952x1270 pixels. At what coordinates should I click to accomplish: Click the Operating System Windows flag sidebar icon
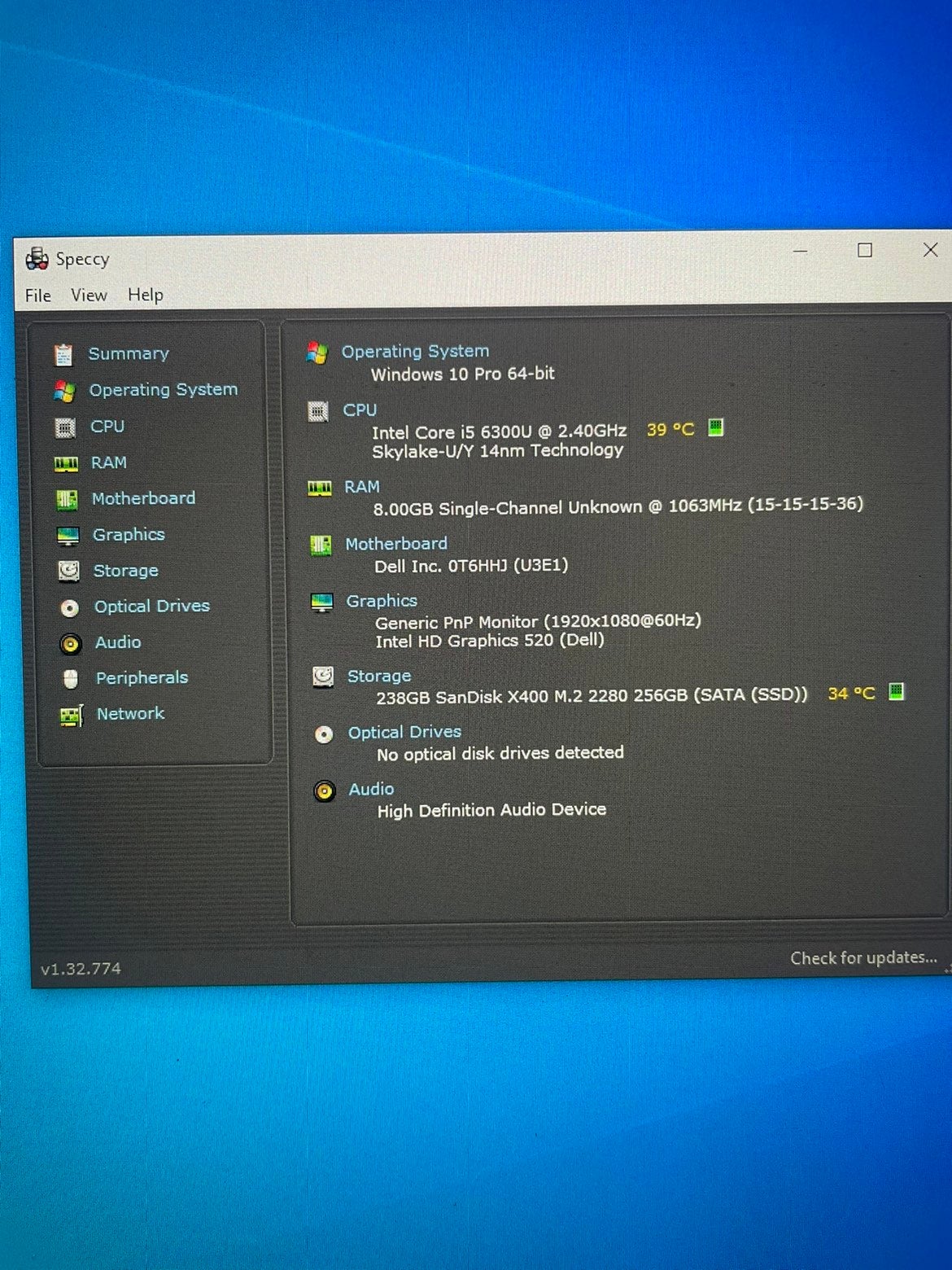click(64, 392)
